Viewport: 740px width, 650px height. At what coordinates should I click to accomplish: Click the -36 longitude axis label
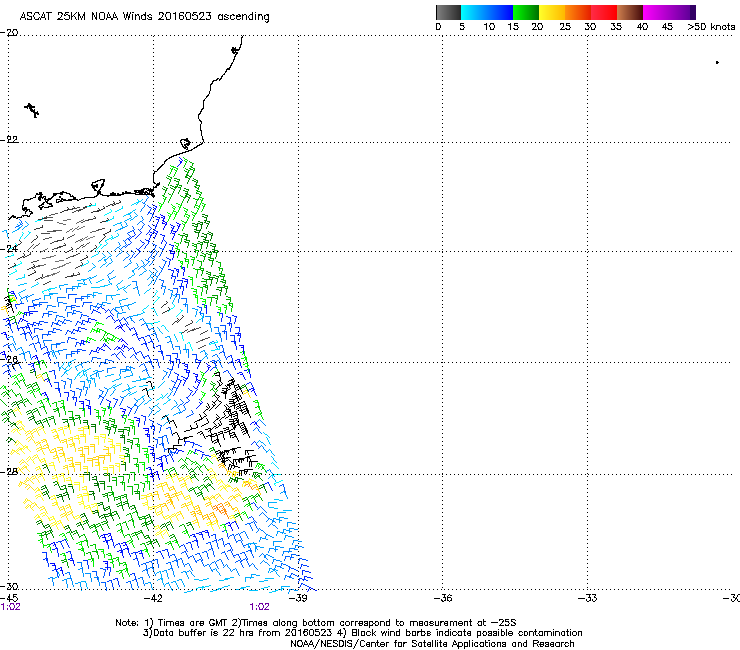click(x=443, y=598)
